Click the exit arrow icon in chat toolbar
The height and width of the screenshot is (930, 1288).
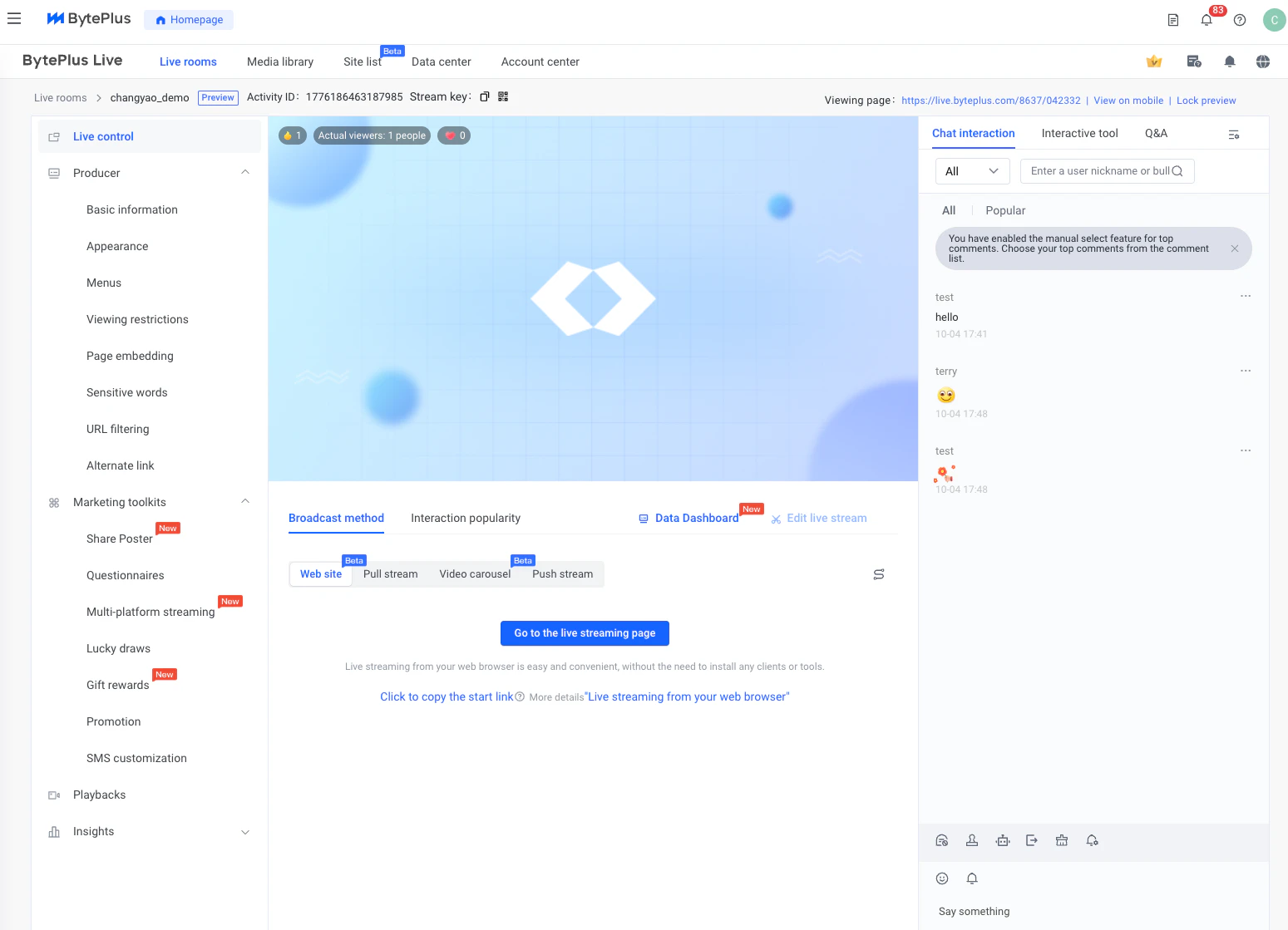tap(1032, 840)
